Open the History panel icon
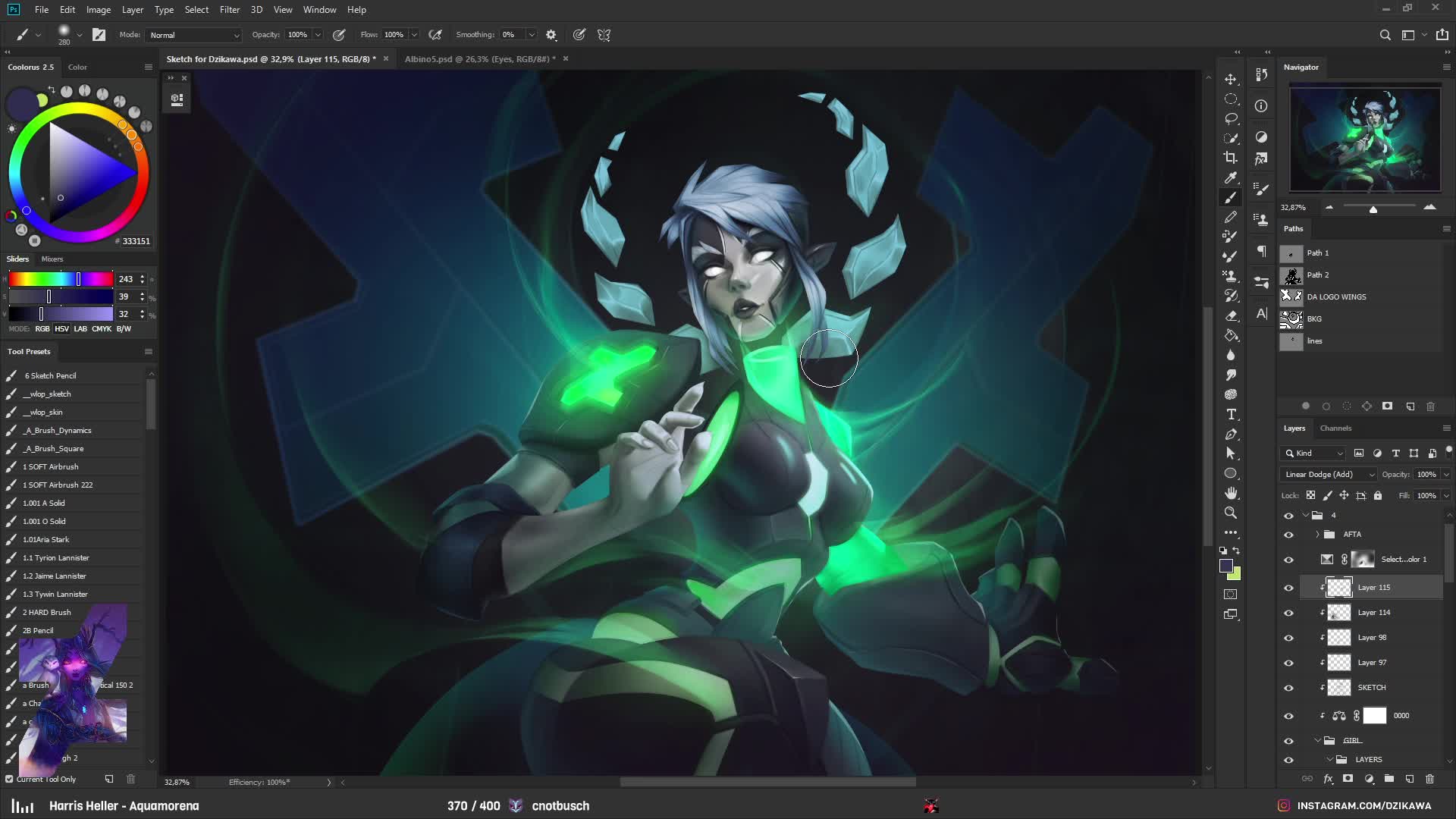Viewport: 1456px width, 819px height. [x=1261, y=74]
